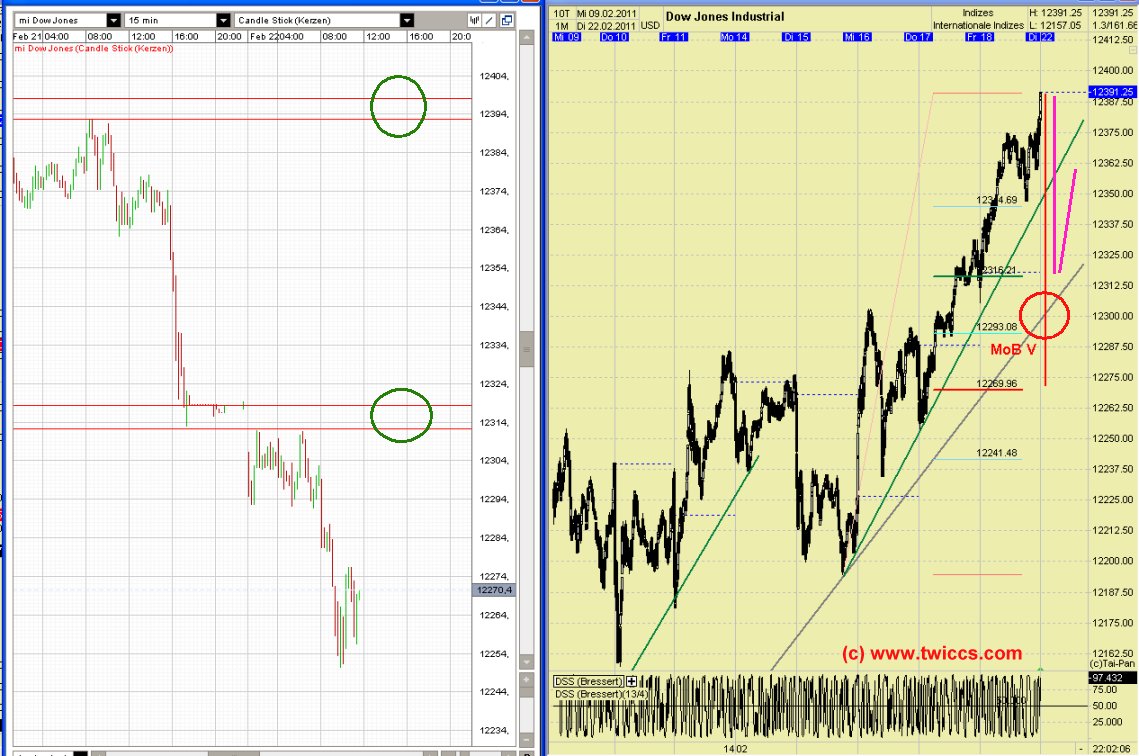Click the USD currency label
This screenshot has width=1139, height=756.
(x=650, y=25)
